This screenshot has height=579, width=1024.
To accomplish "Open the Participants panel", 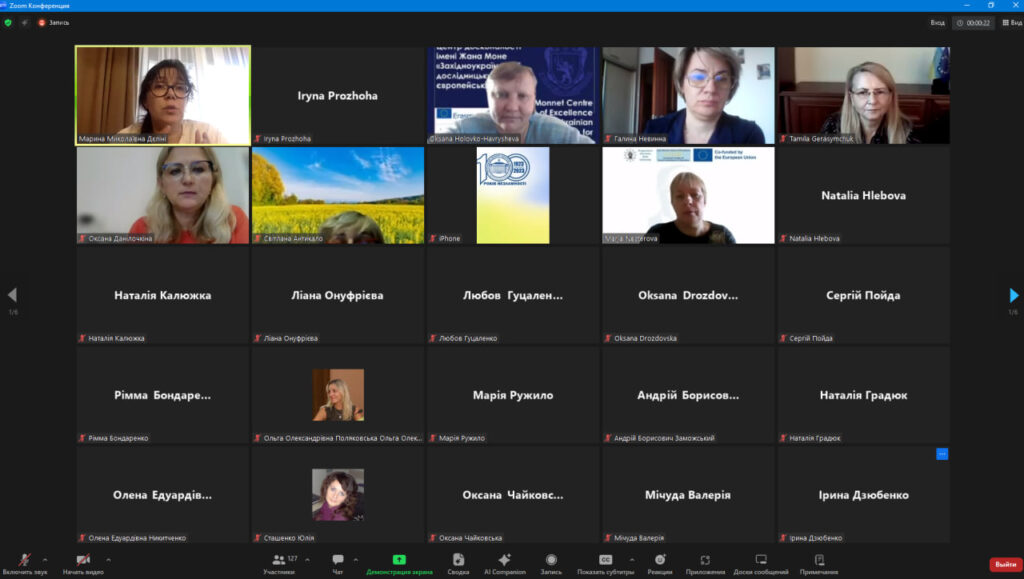I will point(278,561).
